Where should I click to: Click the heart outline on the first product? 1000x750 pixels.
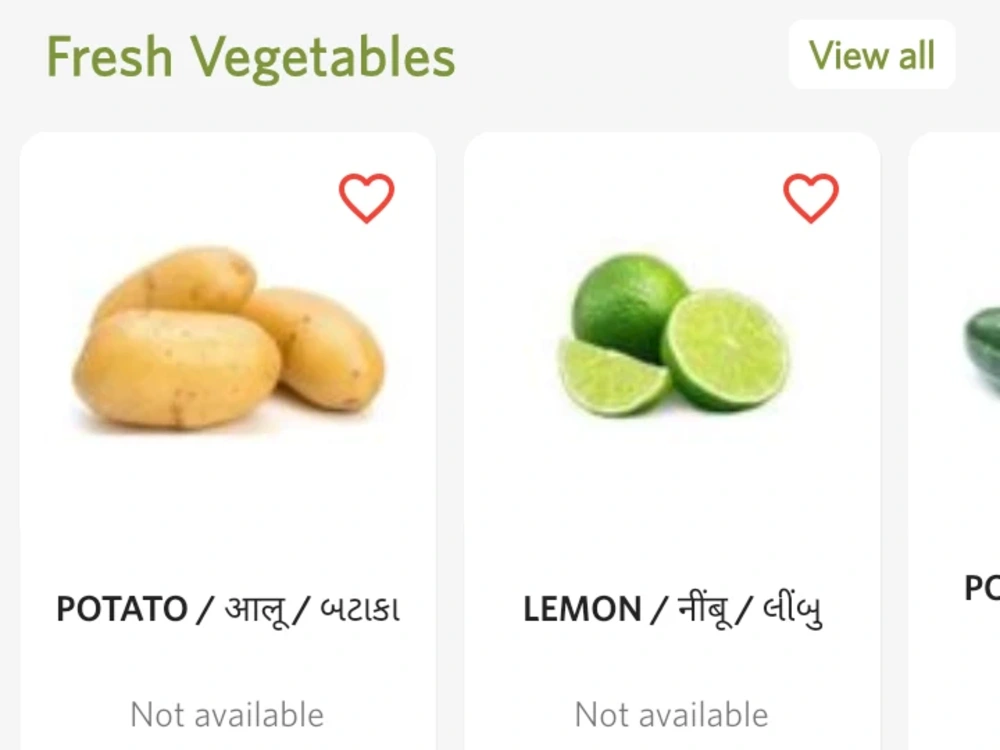pyautogui.click(x=367, y=197)
